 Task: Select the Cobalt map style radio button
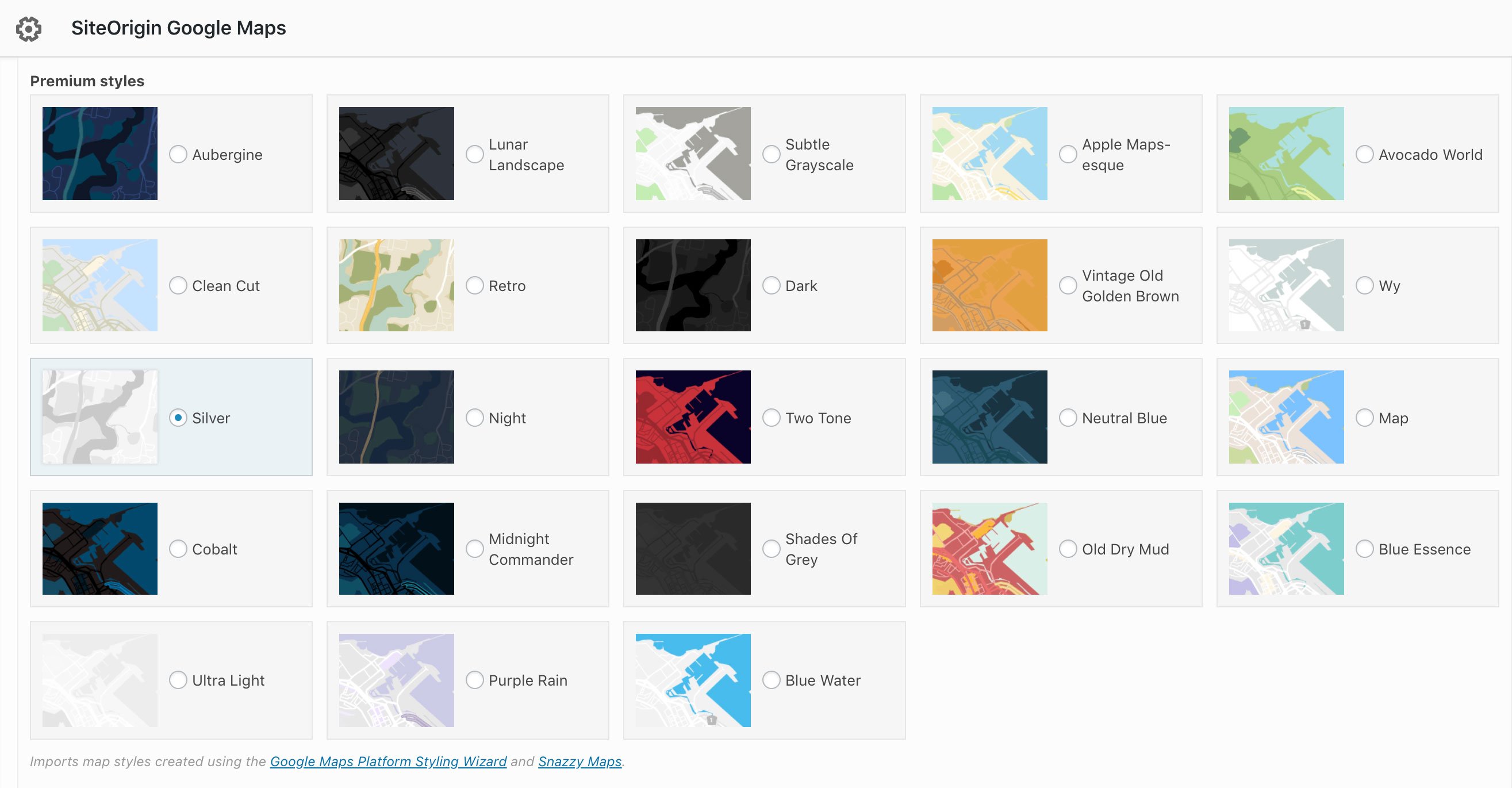click(178, 548)
